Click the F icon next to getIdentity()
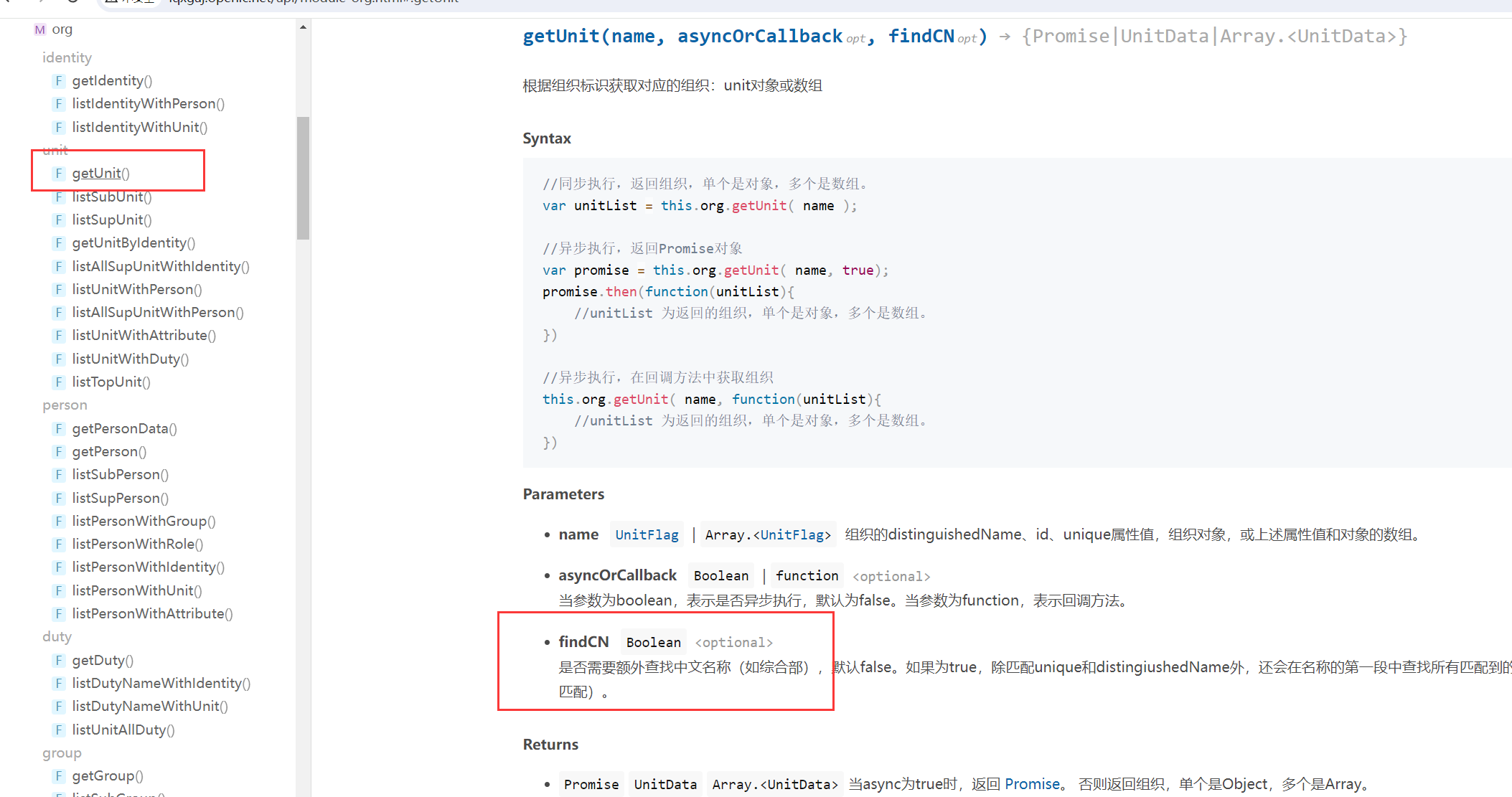 click(59, 80)
